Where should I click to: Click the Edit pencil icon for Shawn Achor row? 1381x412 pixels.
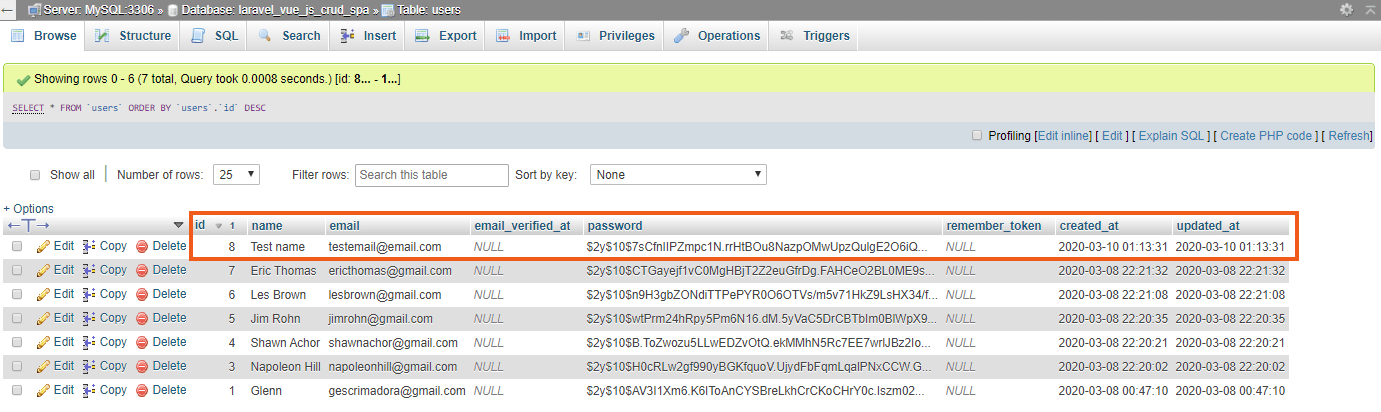tap(43, 342)
